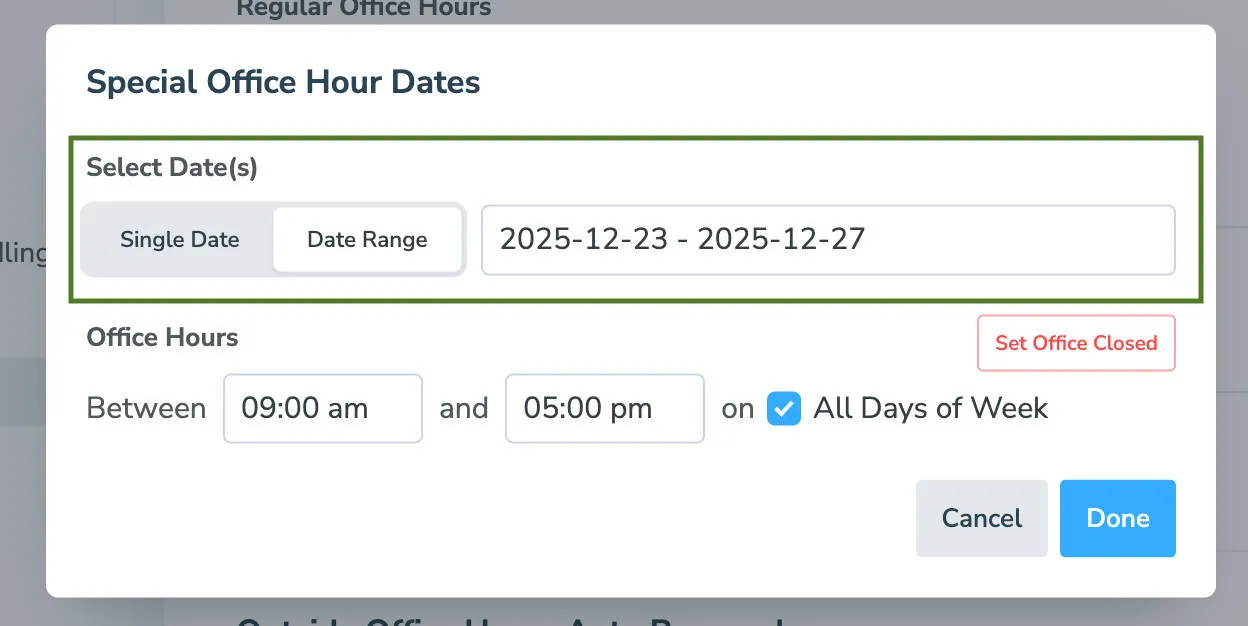Change the end time 05:00 pm
Viewport: 1248px width, 626px height.
604,408
